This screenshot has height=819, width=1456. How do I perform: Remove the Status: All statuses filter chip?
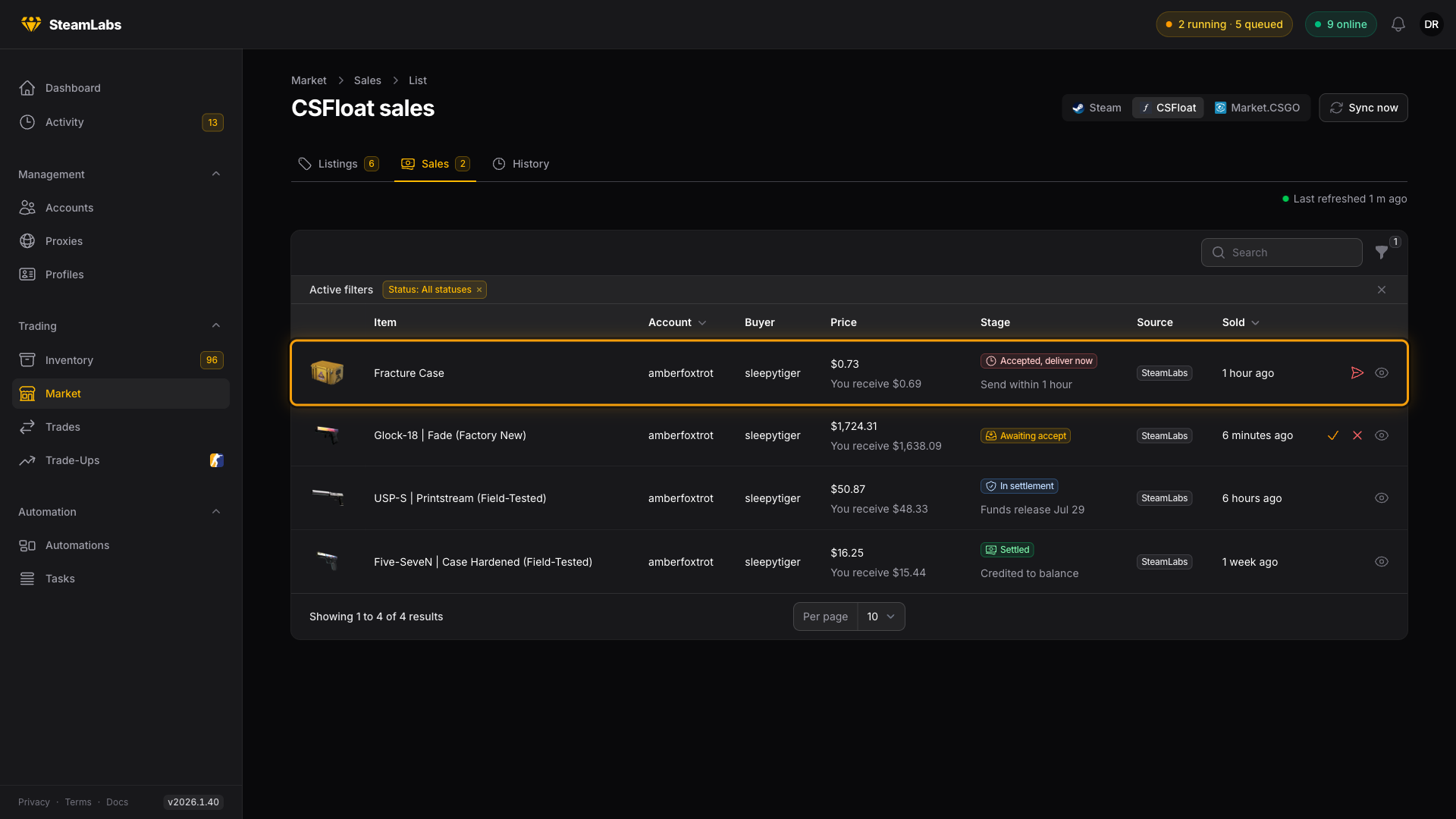pyautogui.click(x=479, y=290)
